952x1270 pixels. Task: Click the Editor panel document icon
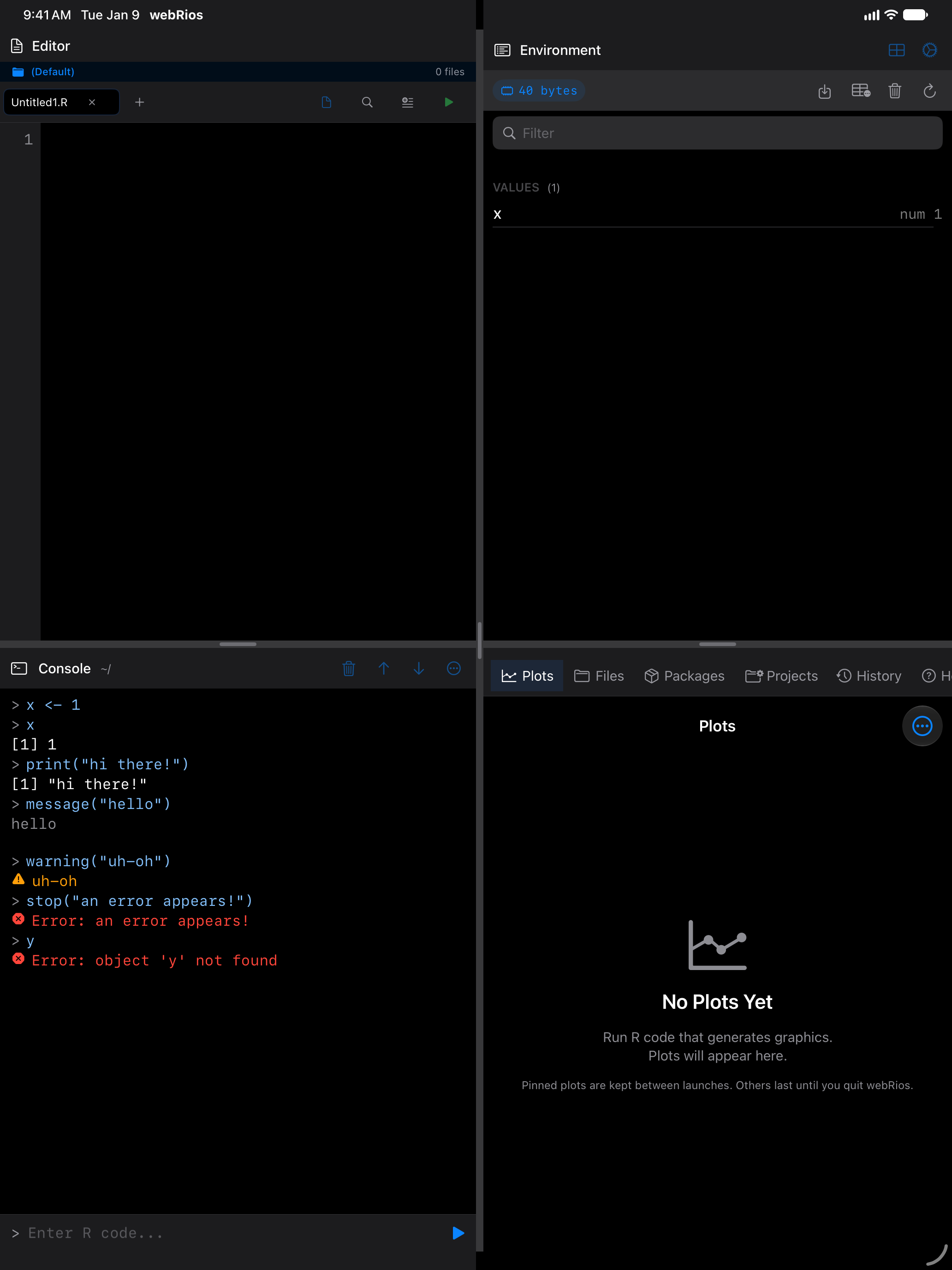17,46
